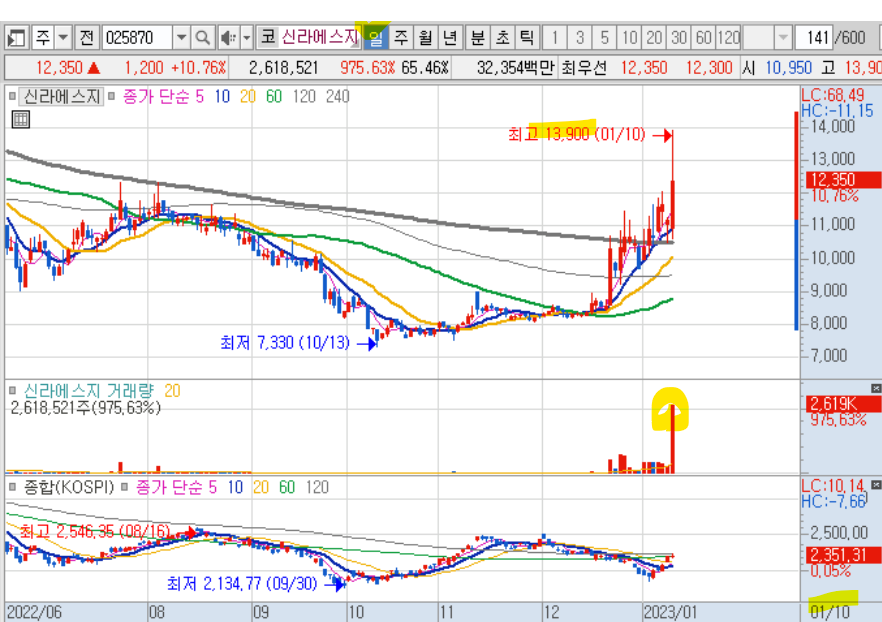Select the gray 120 moving average in price legend
The width and height of the screenshot is (882, 622).
[x=304, y=97]
